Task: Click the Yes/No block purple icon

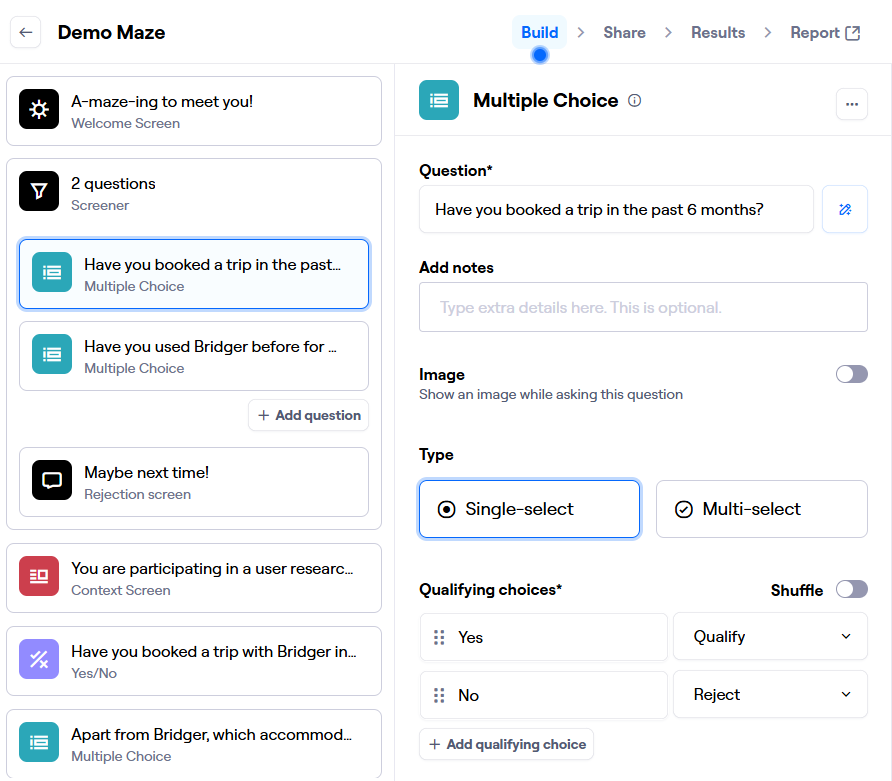Action: pyautogui.click(x=39, y=660)
